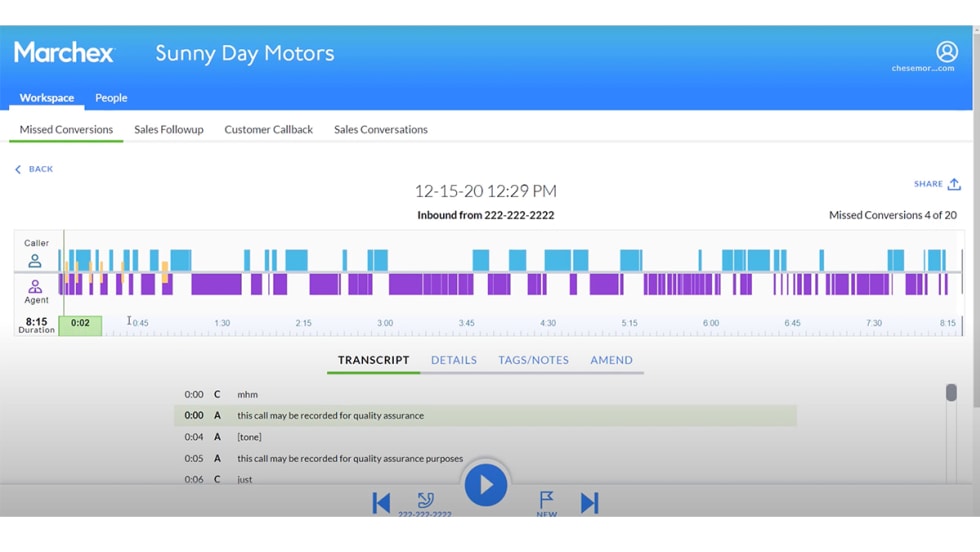
Task: Open the Tags/Notes tab
Action: (x=533, y=360)
